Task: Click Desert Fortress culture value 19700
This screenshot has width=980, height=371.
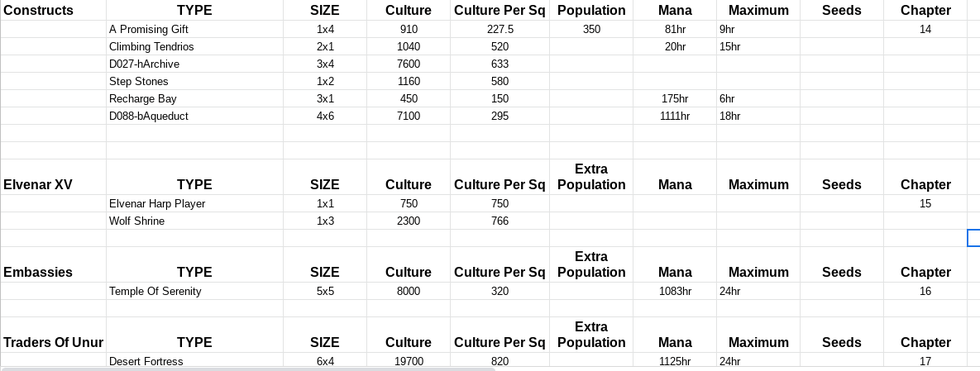Action: (x=408, y=361)
